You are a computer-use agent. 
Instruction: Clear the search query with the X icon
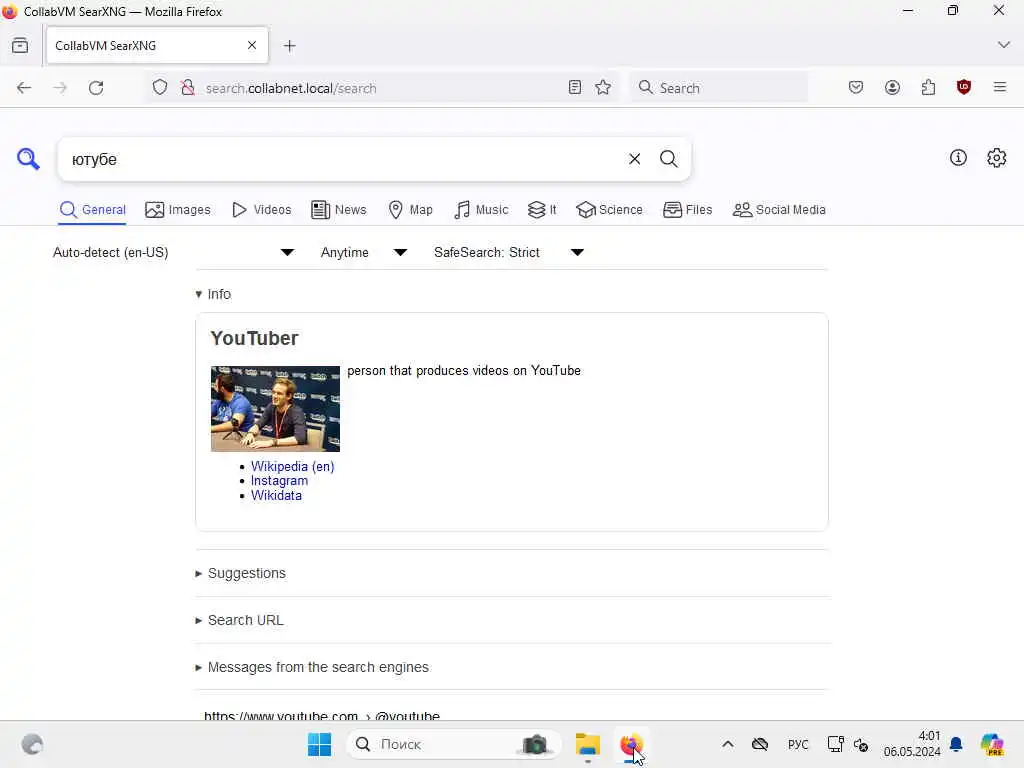(x=634, y=159)
